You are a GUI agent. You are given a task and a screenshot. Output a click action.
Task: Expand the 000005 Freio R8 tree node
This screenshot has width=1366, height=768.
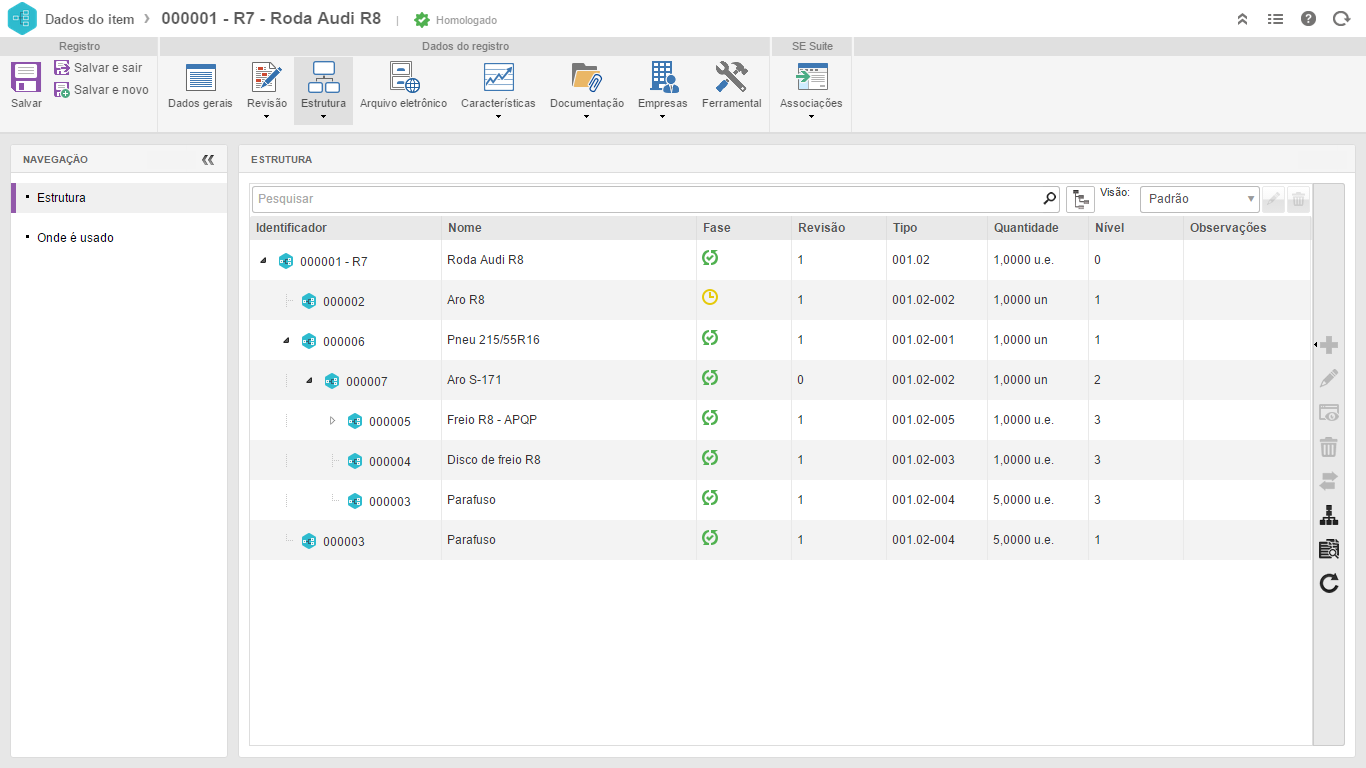pyautogui.click(x=332, y=421)
